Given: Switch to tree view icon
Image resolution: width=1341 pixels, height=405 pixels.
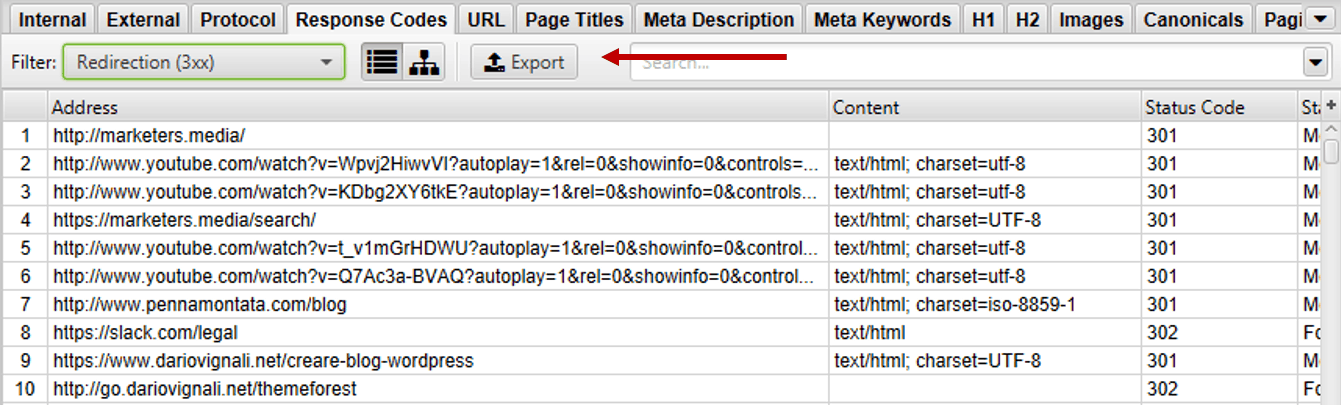Looking at the screenshot, I should pos(424,62).
